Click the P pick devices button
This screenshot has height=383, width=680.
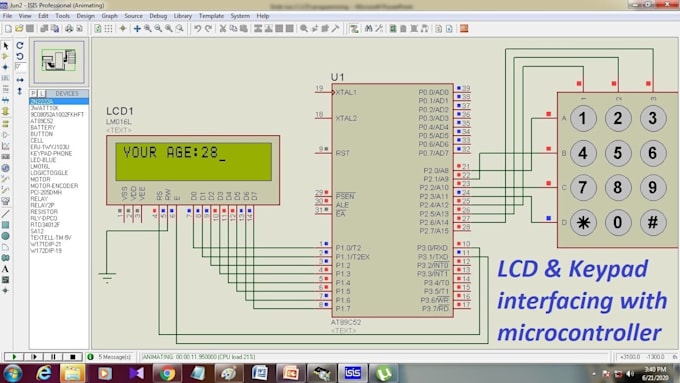(33, 94)
